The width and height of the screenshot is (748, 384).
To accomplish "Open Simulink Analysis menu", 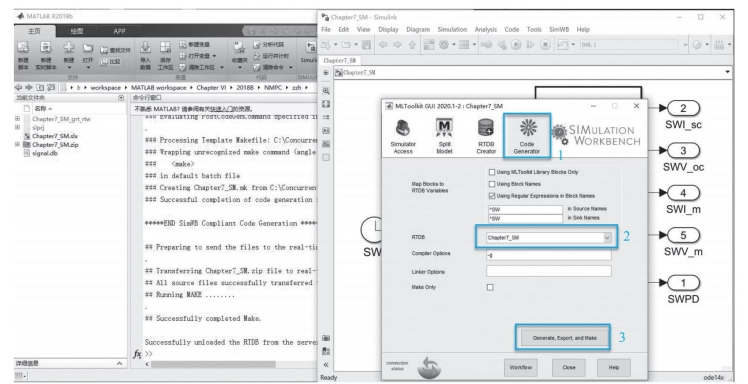I will click(486, 30).
